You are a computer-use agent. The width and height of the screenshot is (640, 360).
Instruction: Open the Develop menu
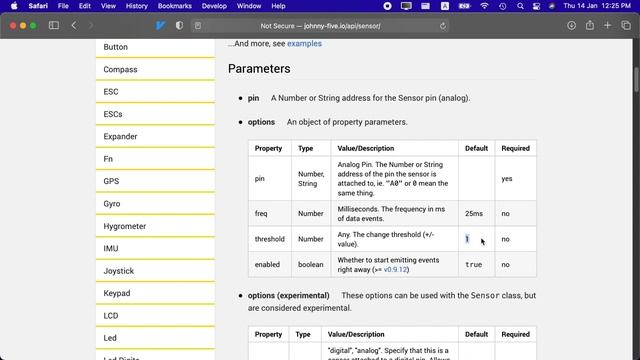pyautogui.click(x=214, y=6)
